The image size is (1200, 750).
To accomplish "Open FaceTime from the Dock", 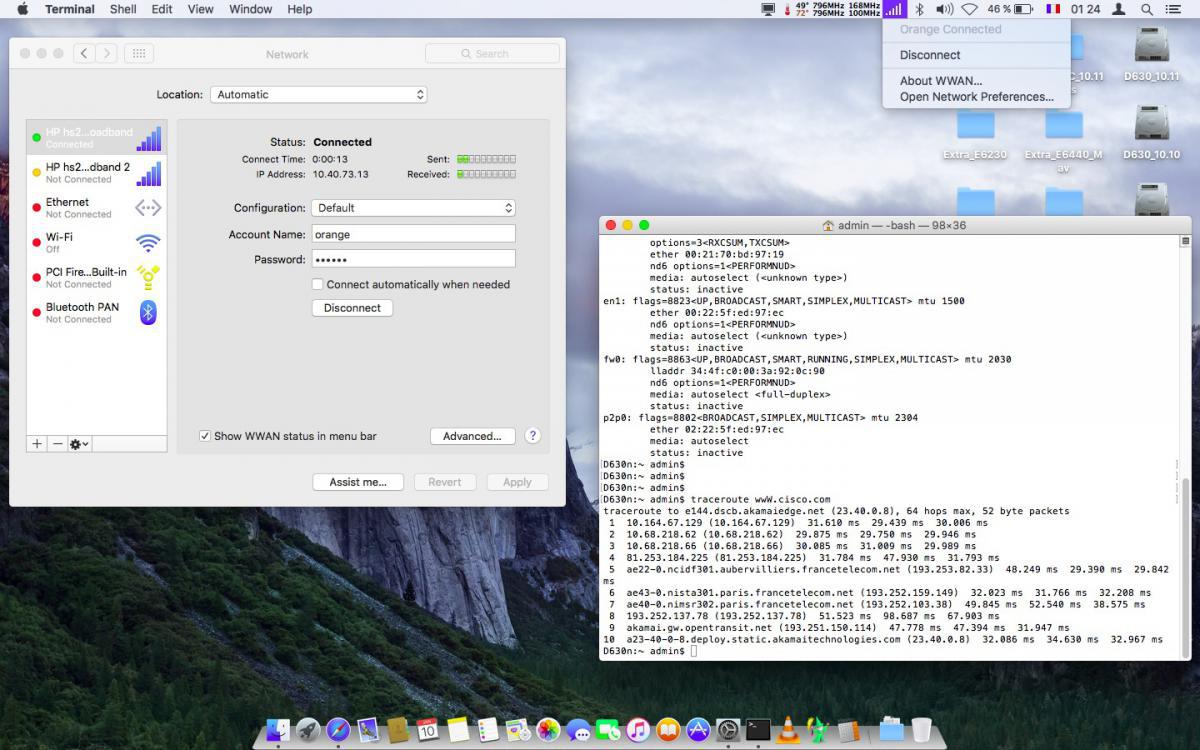I will coord(608,729).
